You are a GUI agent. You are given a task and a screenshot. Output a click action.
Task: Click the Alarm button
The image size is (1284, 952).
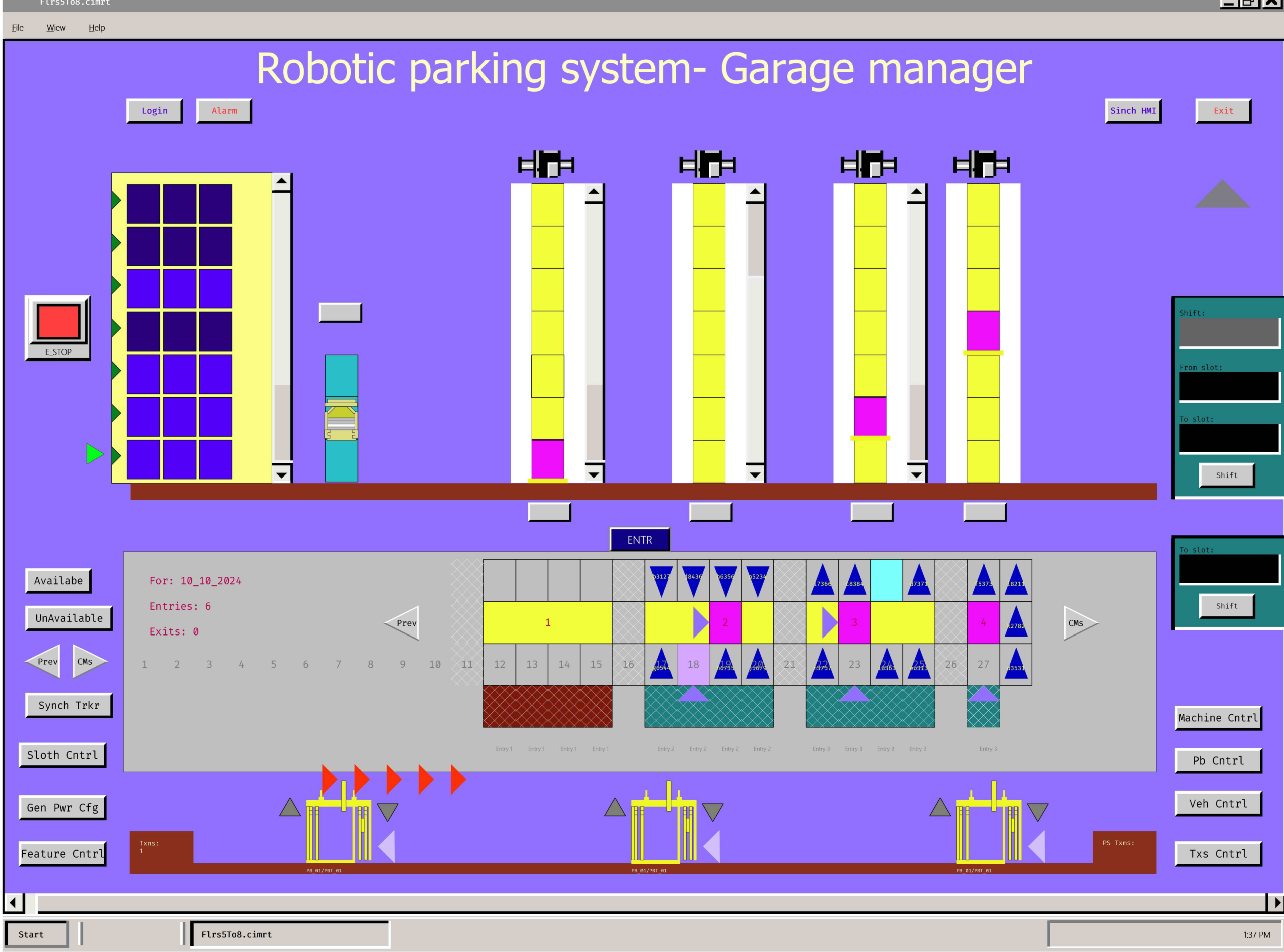(224, 111)
